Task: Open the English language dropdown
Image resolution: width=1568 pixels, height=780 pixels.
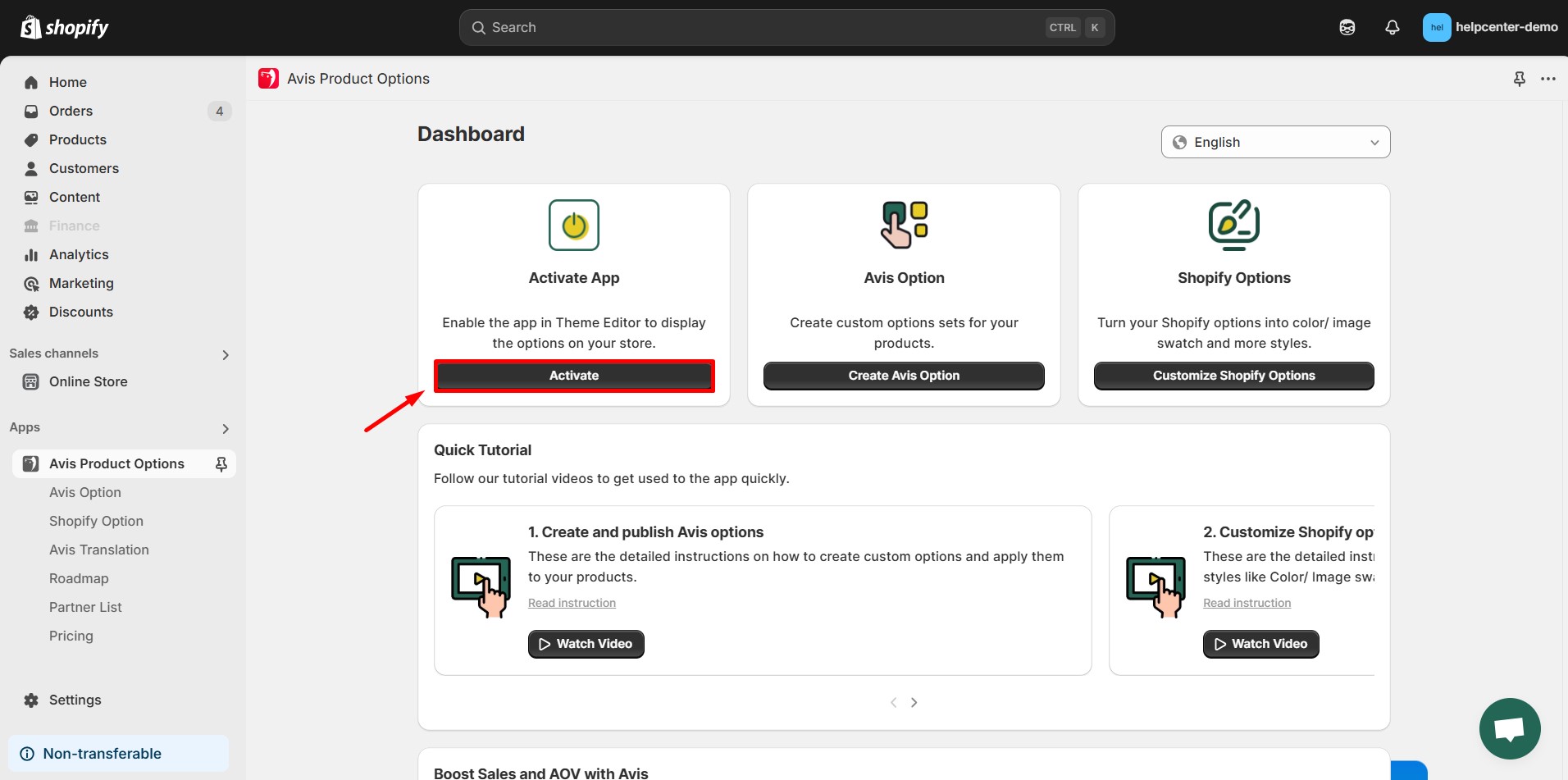Action: click(1274, 141)
